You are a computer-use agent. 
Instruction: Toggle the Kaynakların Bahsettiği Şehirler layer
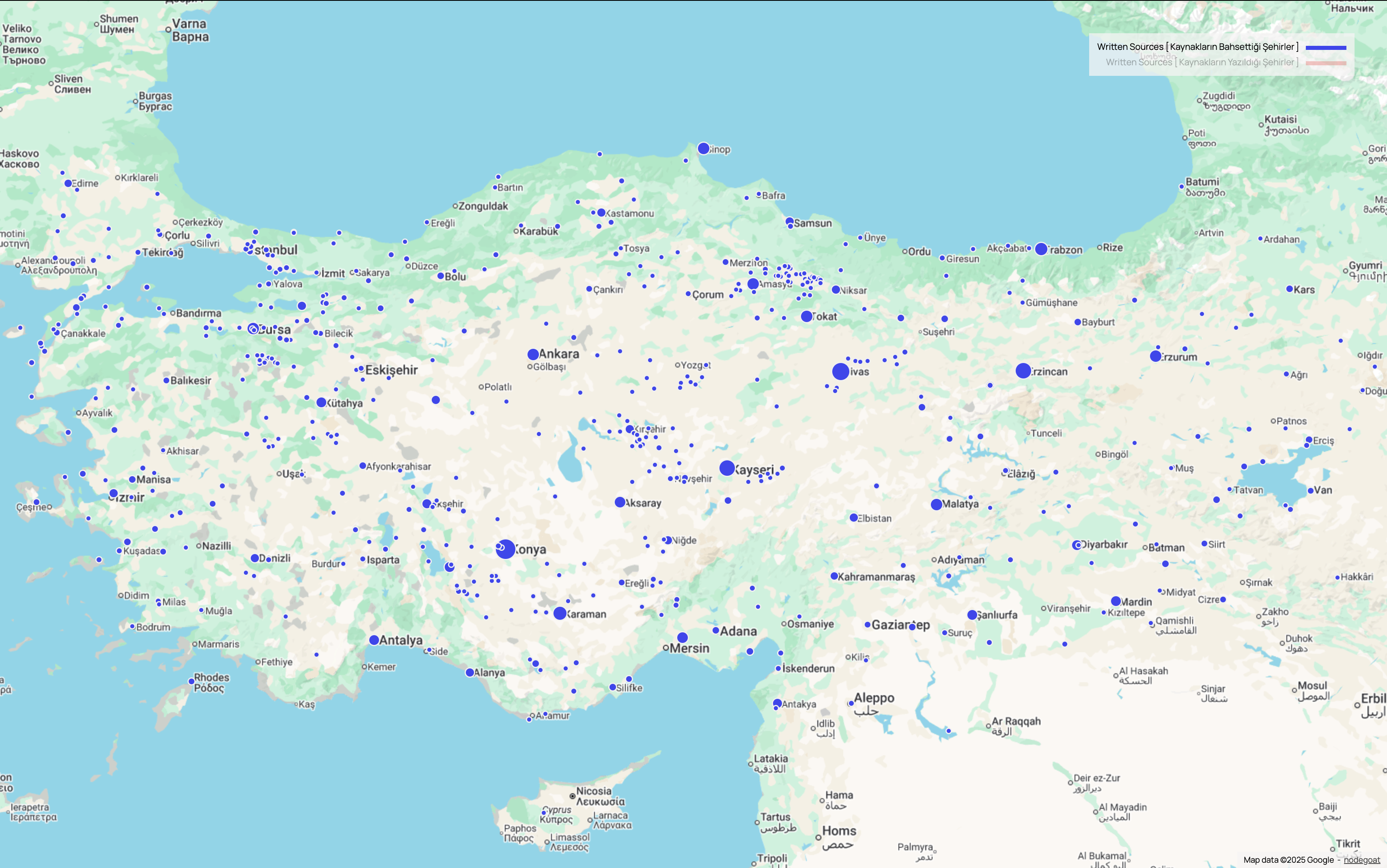coord(1197,47)
